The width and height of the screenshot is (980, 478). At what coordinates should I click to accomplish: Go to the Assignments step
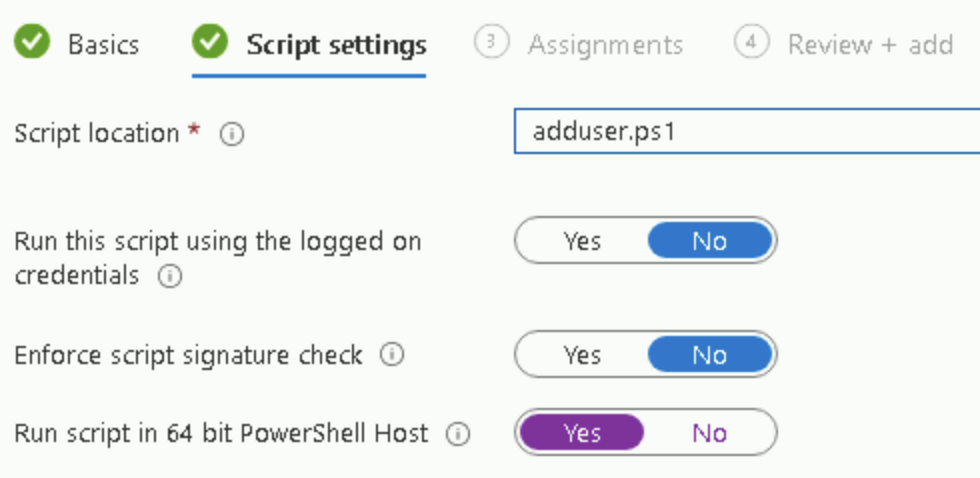tap(605, 45)
